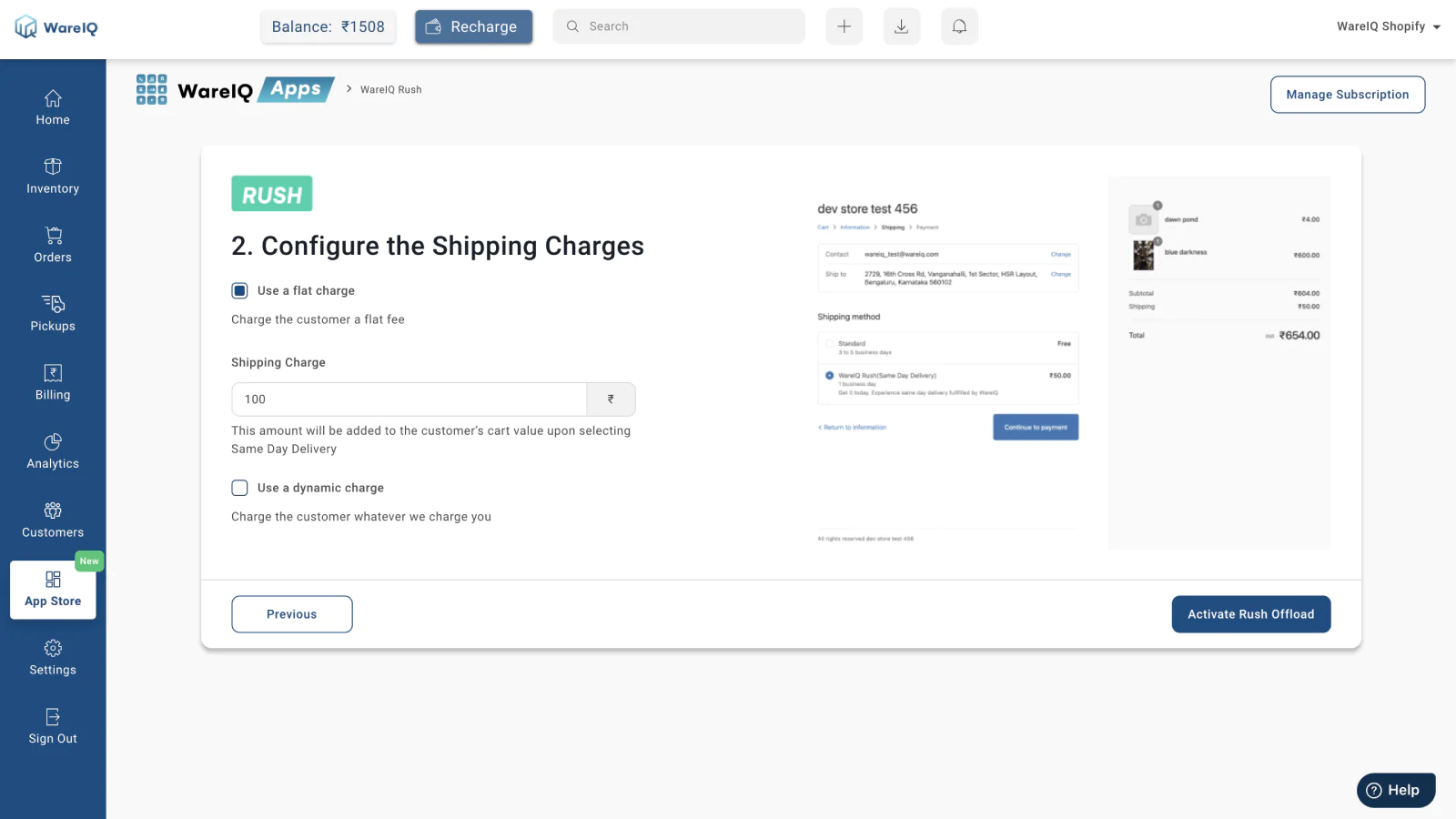Click Activate Rush Offload button

pyautogui.click(x=1251, y=614)
